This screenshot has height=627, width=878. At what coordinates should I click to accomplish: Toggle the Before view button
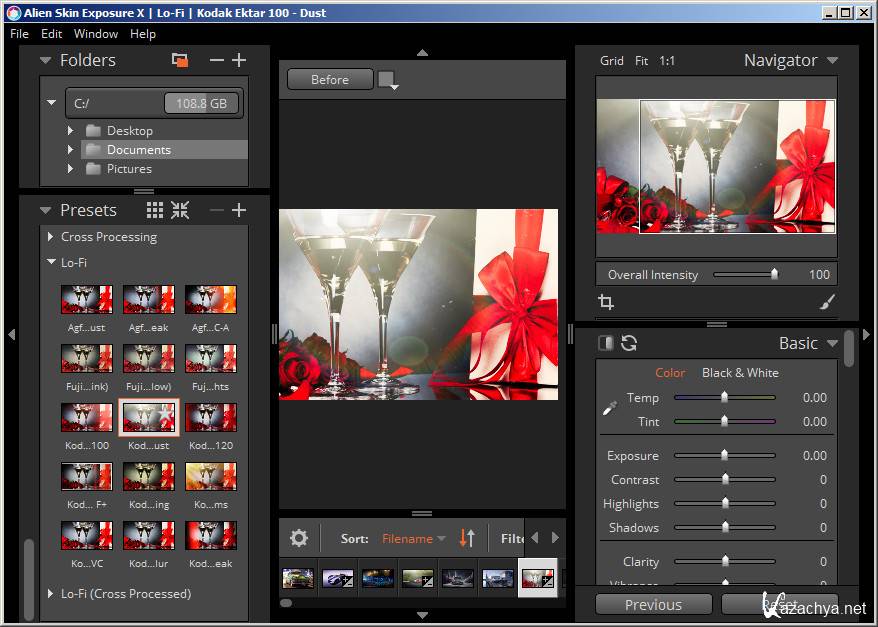click(x=330, y=79)
